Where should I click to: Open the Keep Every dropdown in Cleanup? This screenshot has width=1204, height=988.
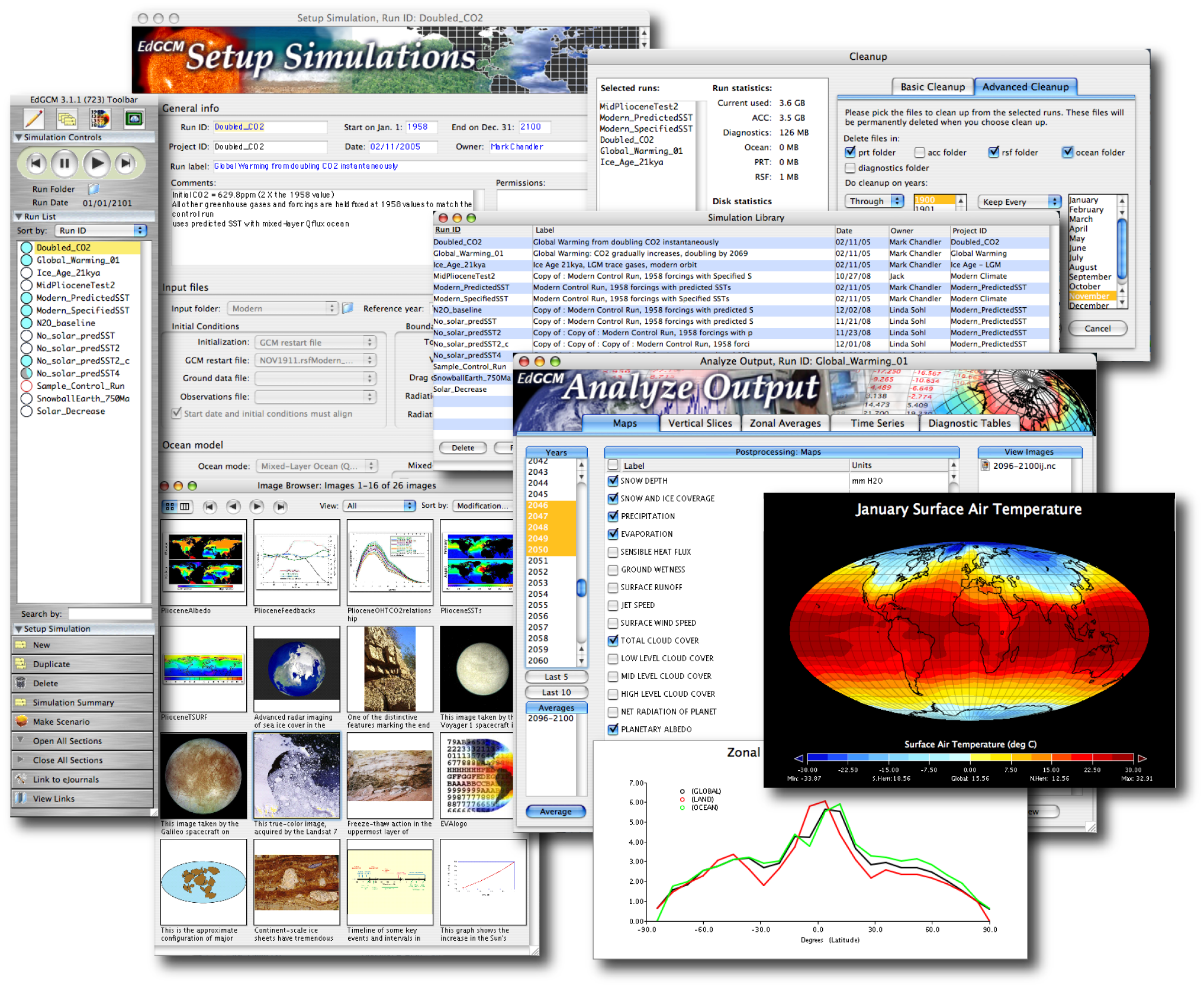(1019, 202)
